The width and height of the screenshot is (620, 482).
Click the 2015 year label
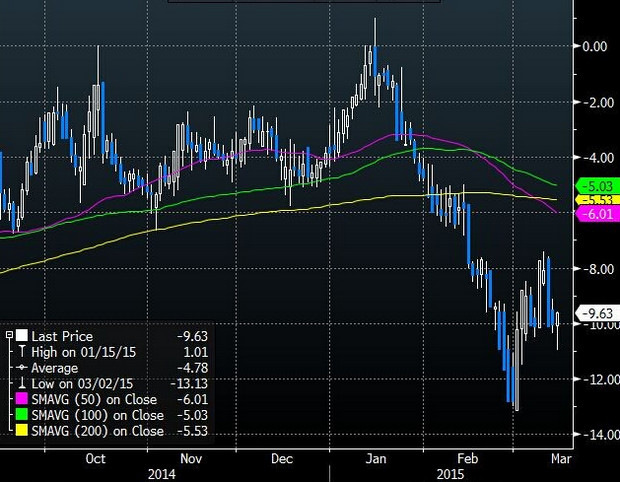pos(450,474)
